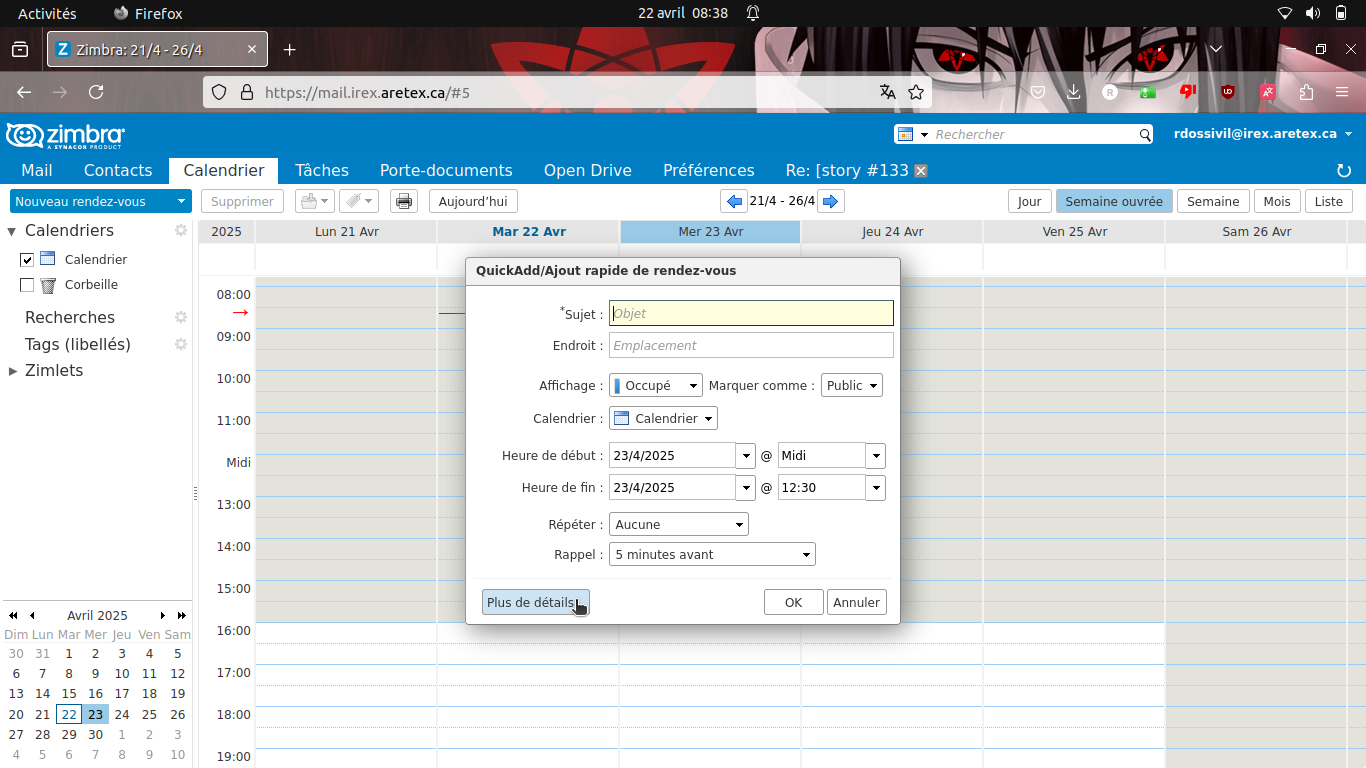1366x768 pixels.
Task: Open system notifications bell icon
Action: [753, 13]
